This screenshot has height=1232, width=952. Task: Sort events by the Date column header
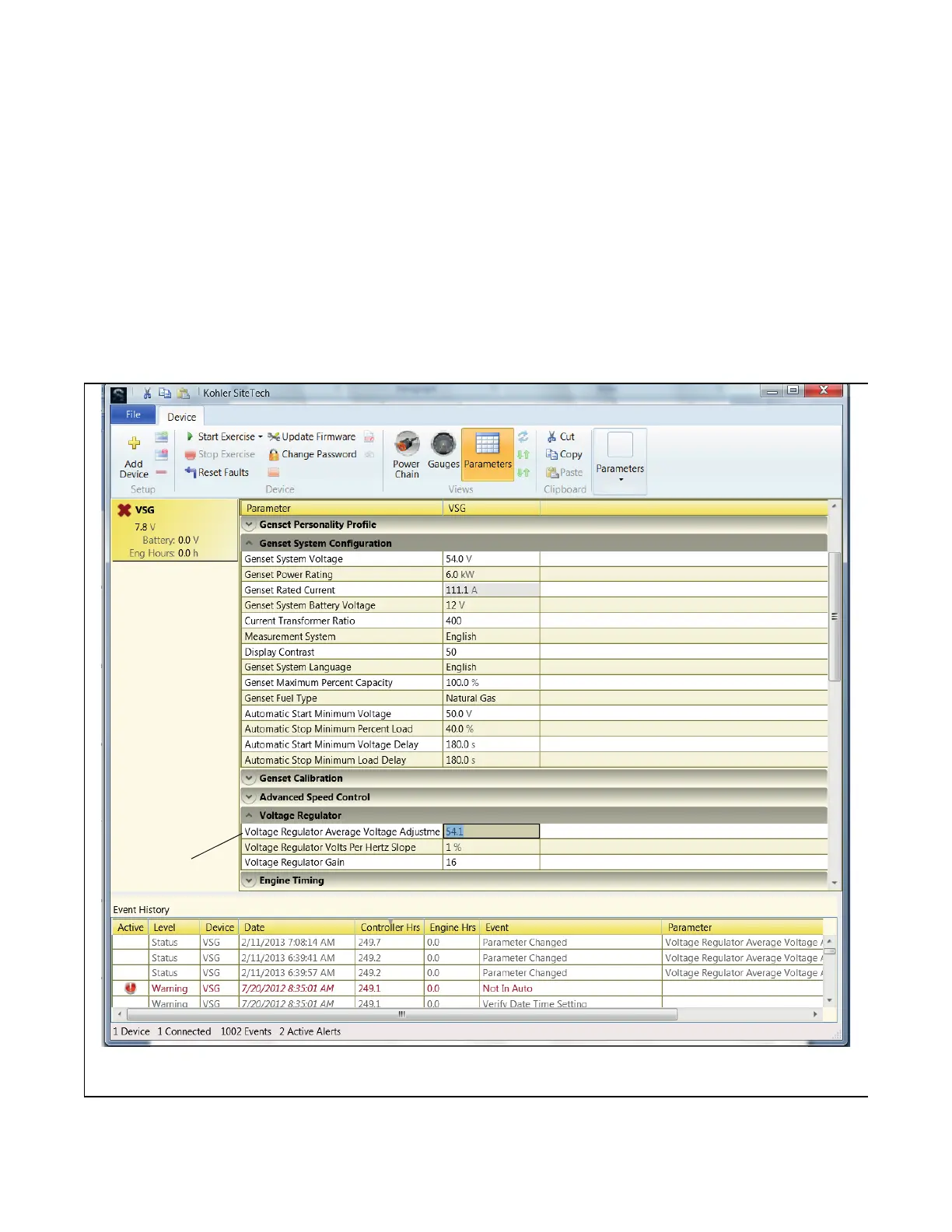coord(296,928)
